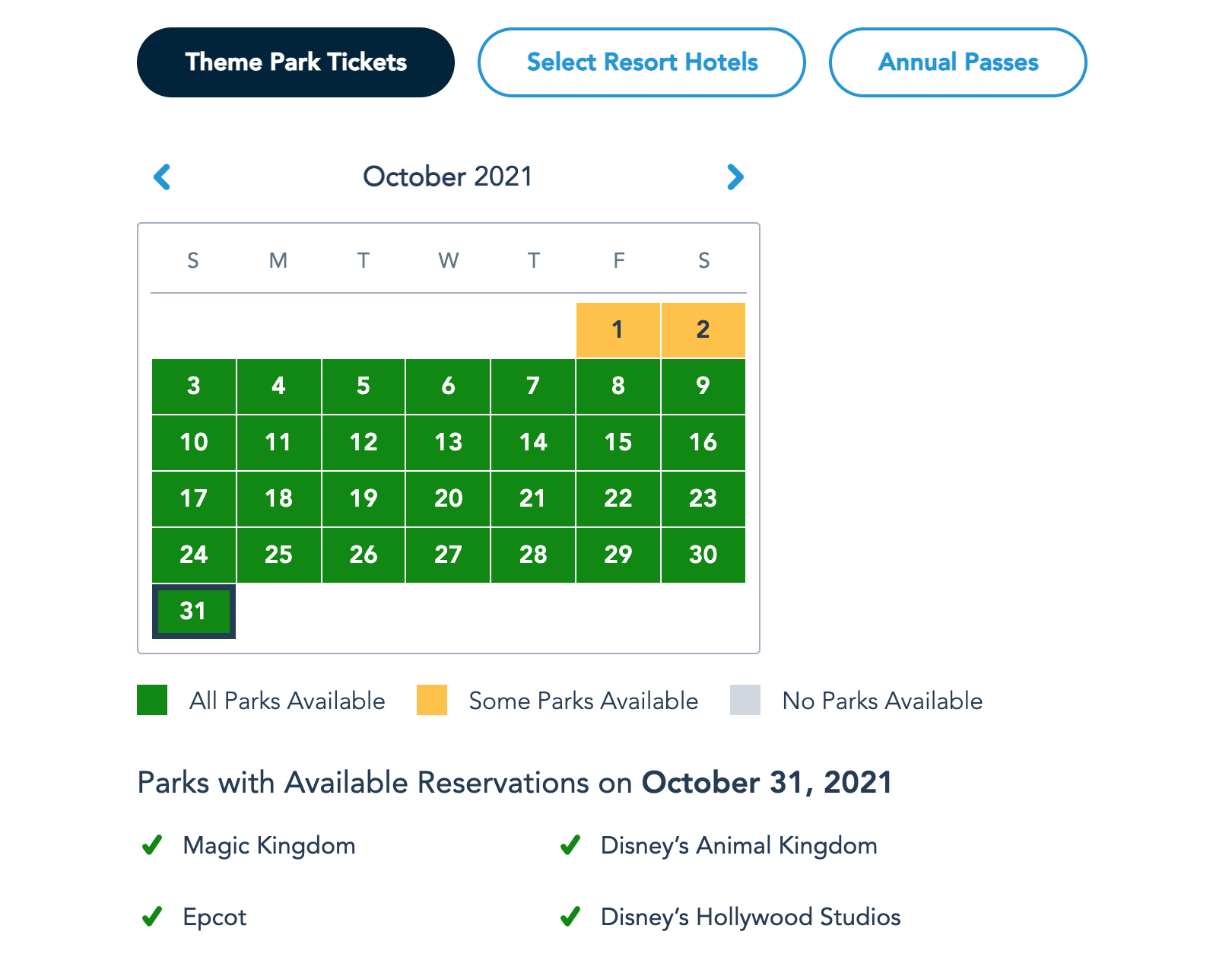
Task: Click the yellow Some Parks Available swatch
Action: (x=432, y=700)
